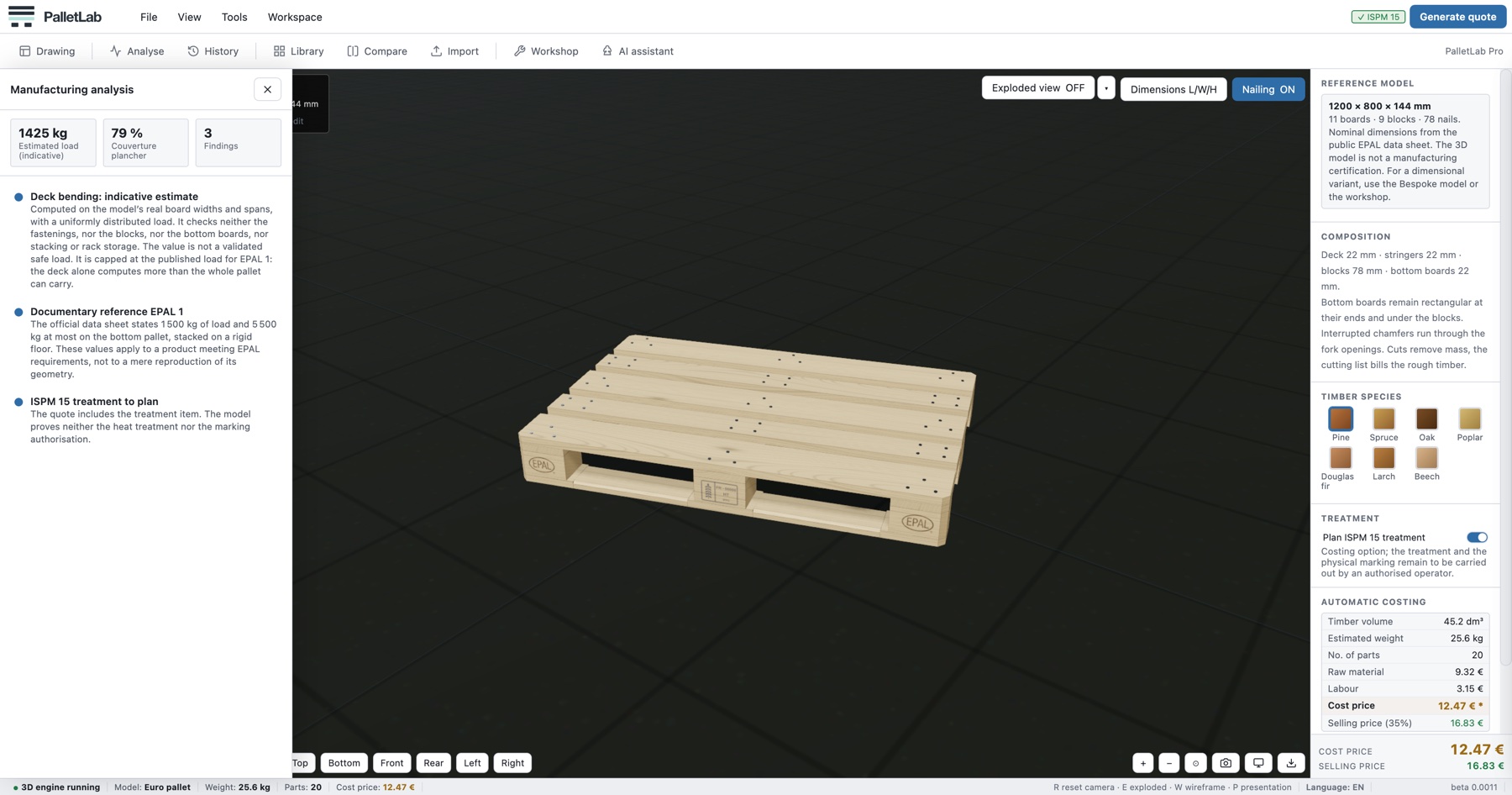Open the Library panel
The image size is (1512, 795).
[298, 51]
